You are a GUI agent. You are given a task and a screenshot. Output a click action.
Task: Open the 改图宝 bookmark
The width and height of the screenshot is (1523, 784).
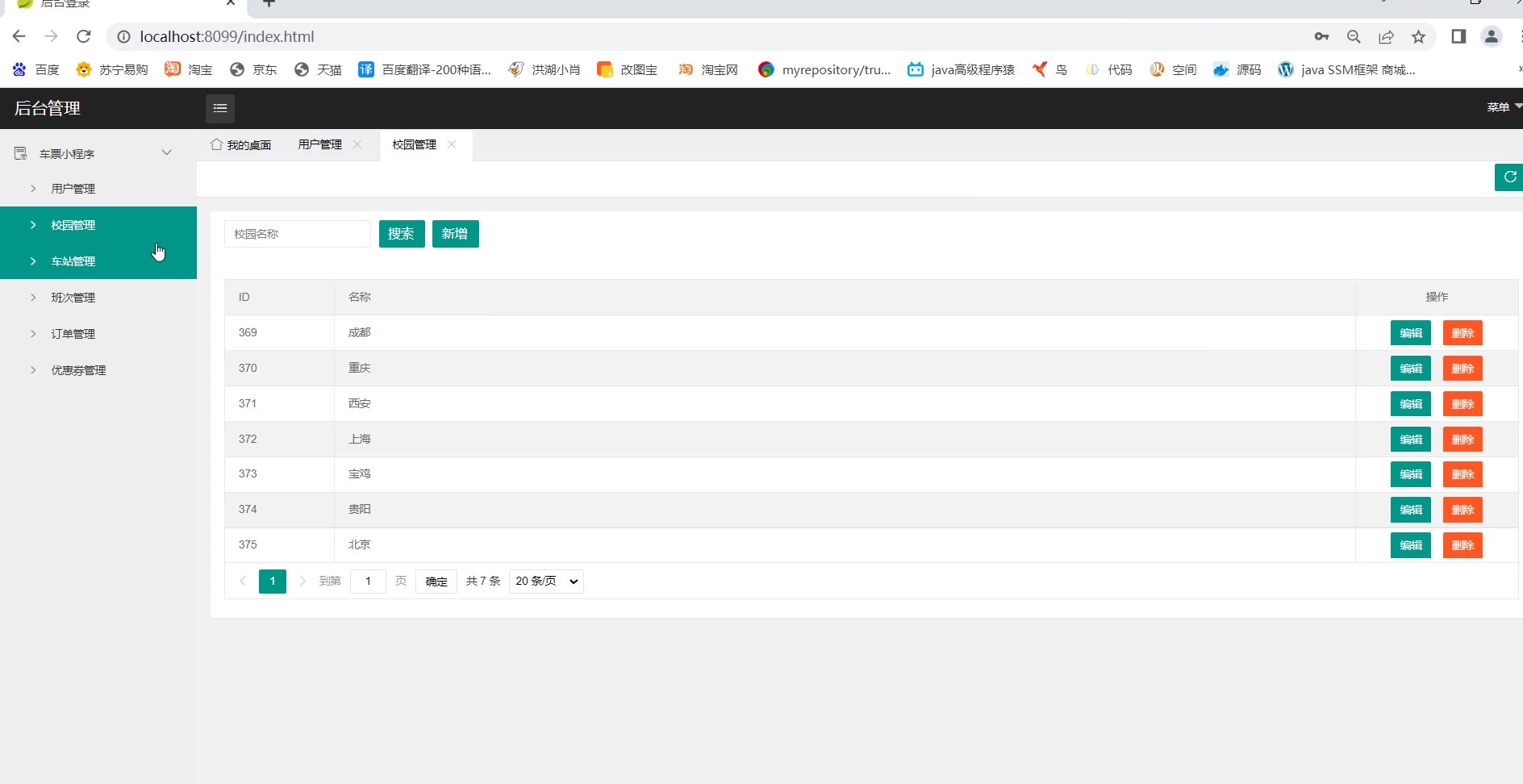pyautogui.click(x=627, y=69)
